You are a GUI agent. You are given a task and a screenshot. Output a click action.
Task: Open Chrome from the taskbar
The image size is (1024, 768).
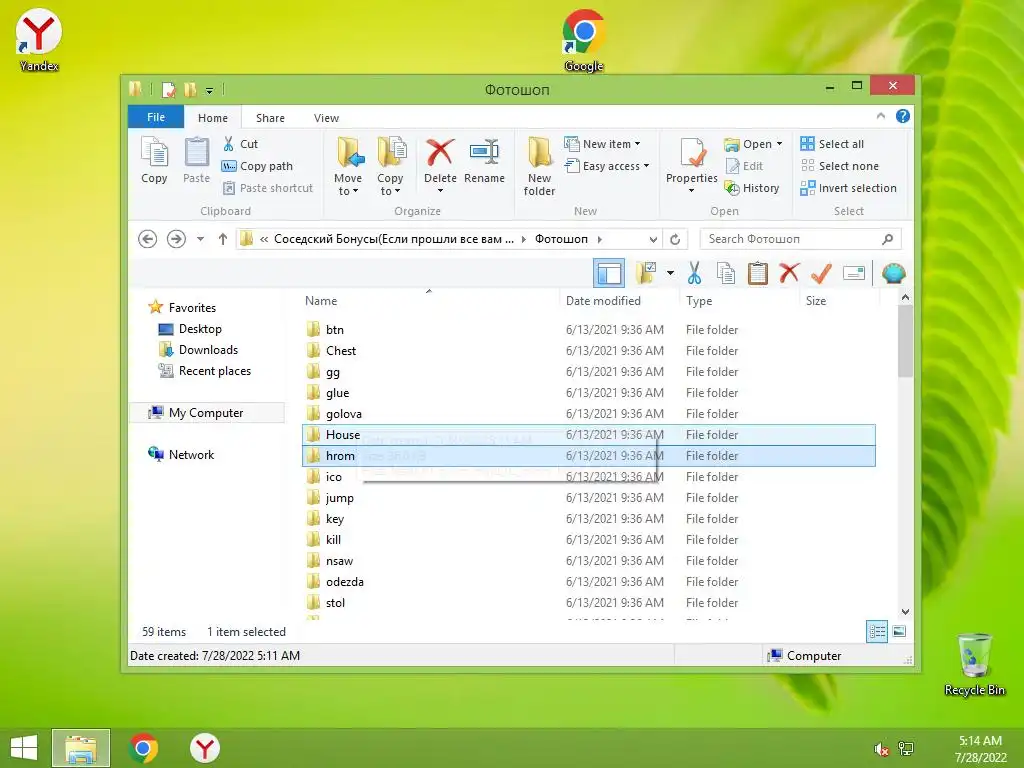click(143, 748)
